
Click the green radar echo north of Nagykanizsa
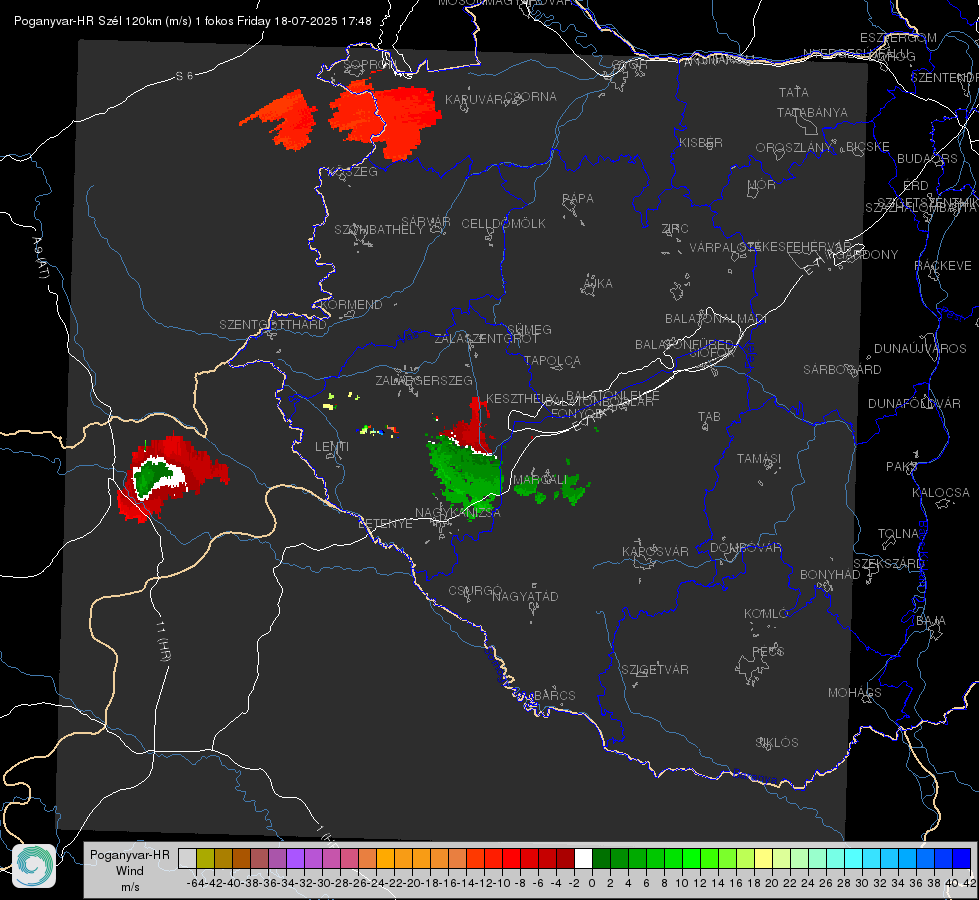click(465, 476)
